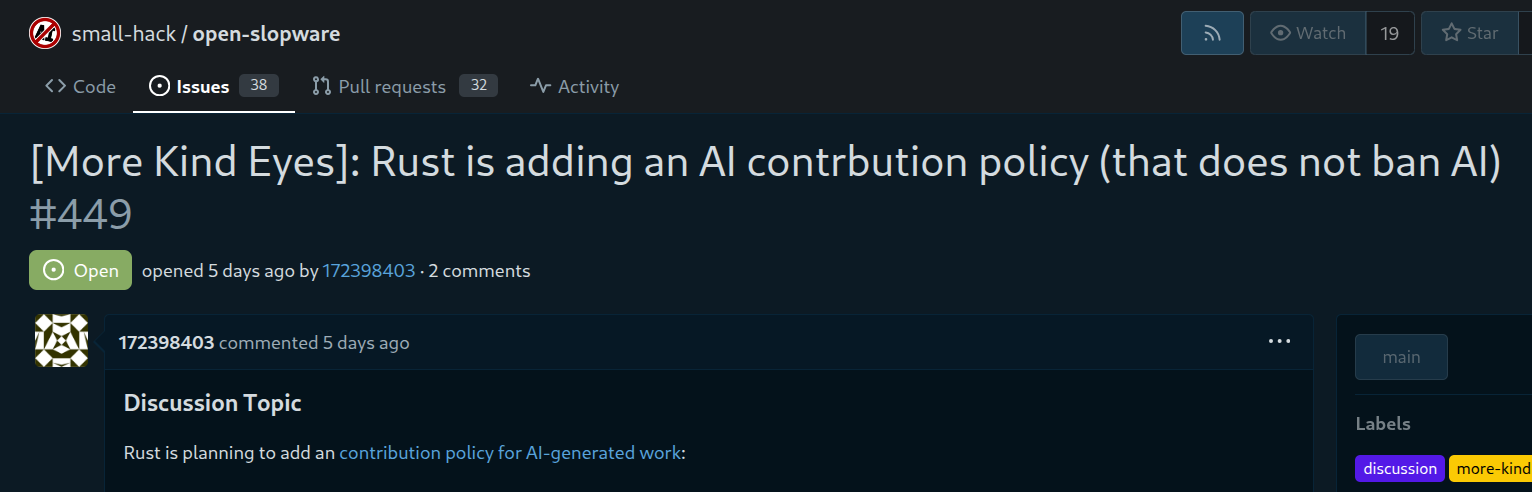The height and width of the screenshot is (492, 1532).
Task: View the Activity tab
Action: (575, 87)
